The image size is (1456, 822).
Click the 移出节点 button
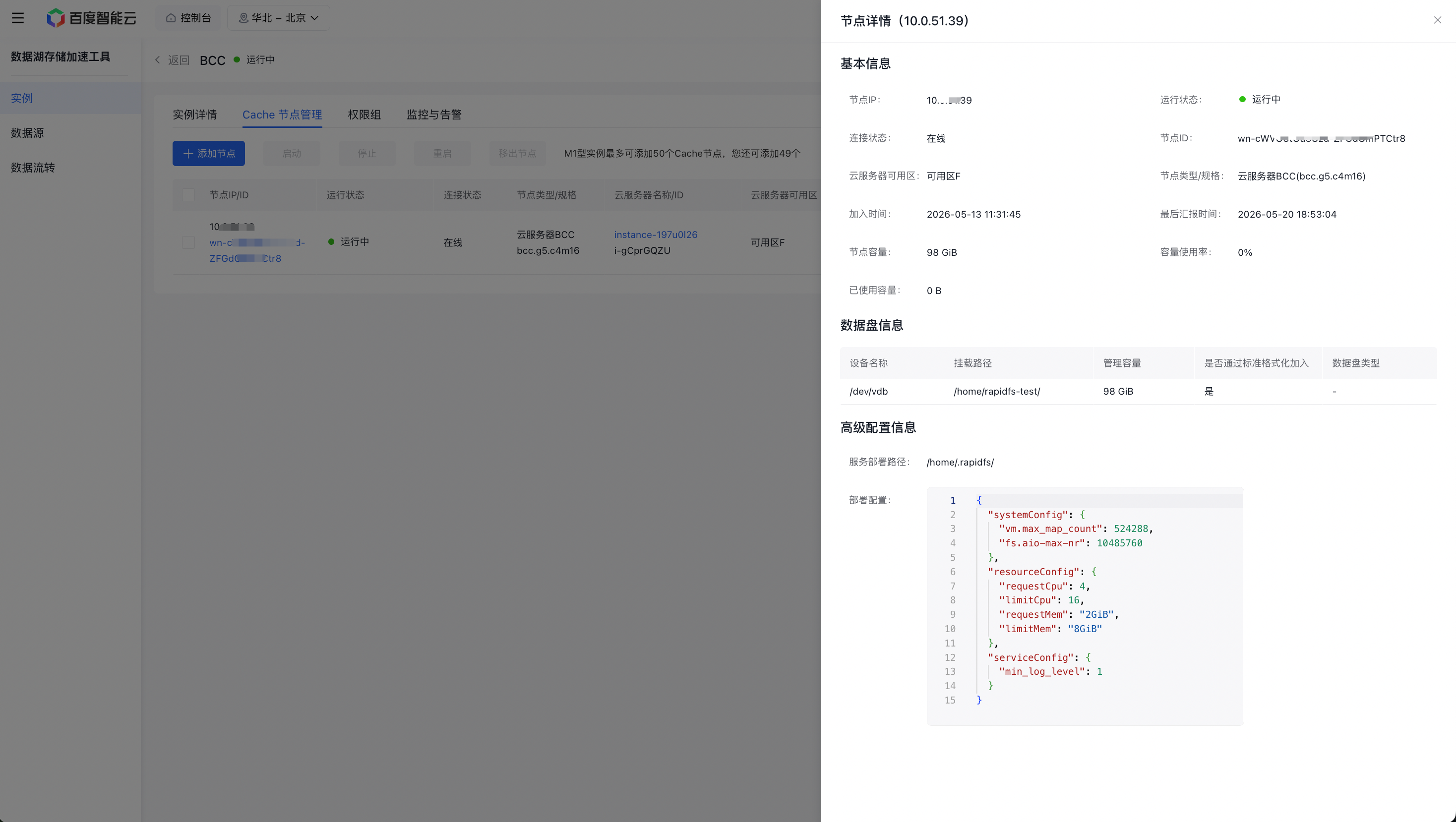point(517,153)
